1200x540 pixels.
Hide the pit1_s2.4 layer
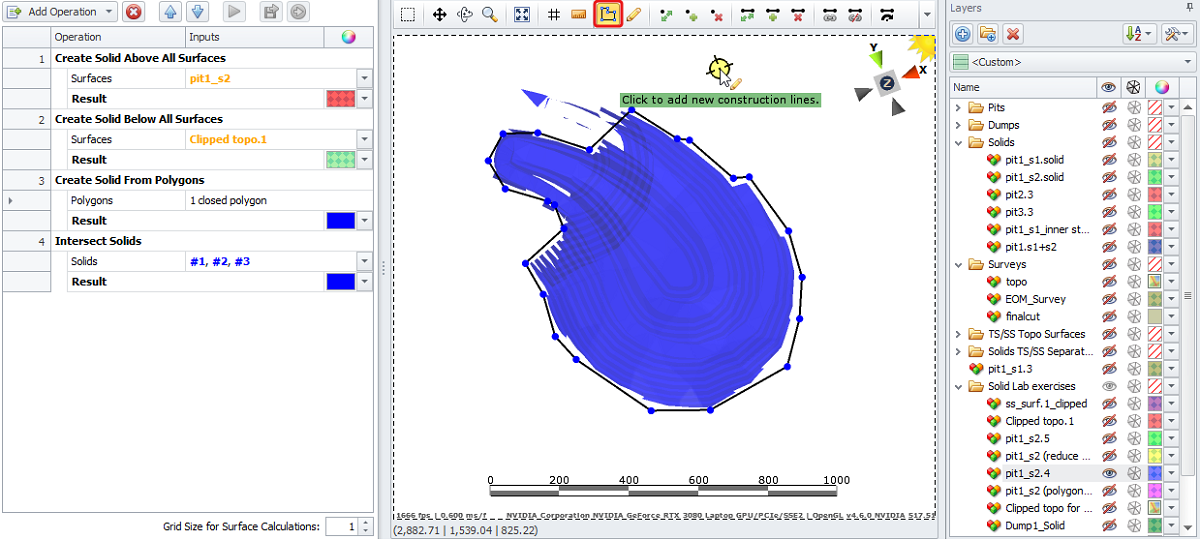1108,473
